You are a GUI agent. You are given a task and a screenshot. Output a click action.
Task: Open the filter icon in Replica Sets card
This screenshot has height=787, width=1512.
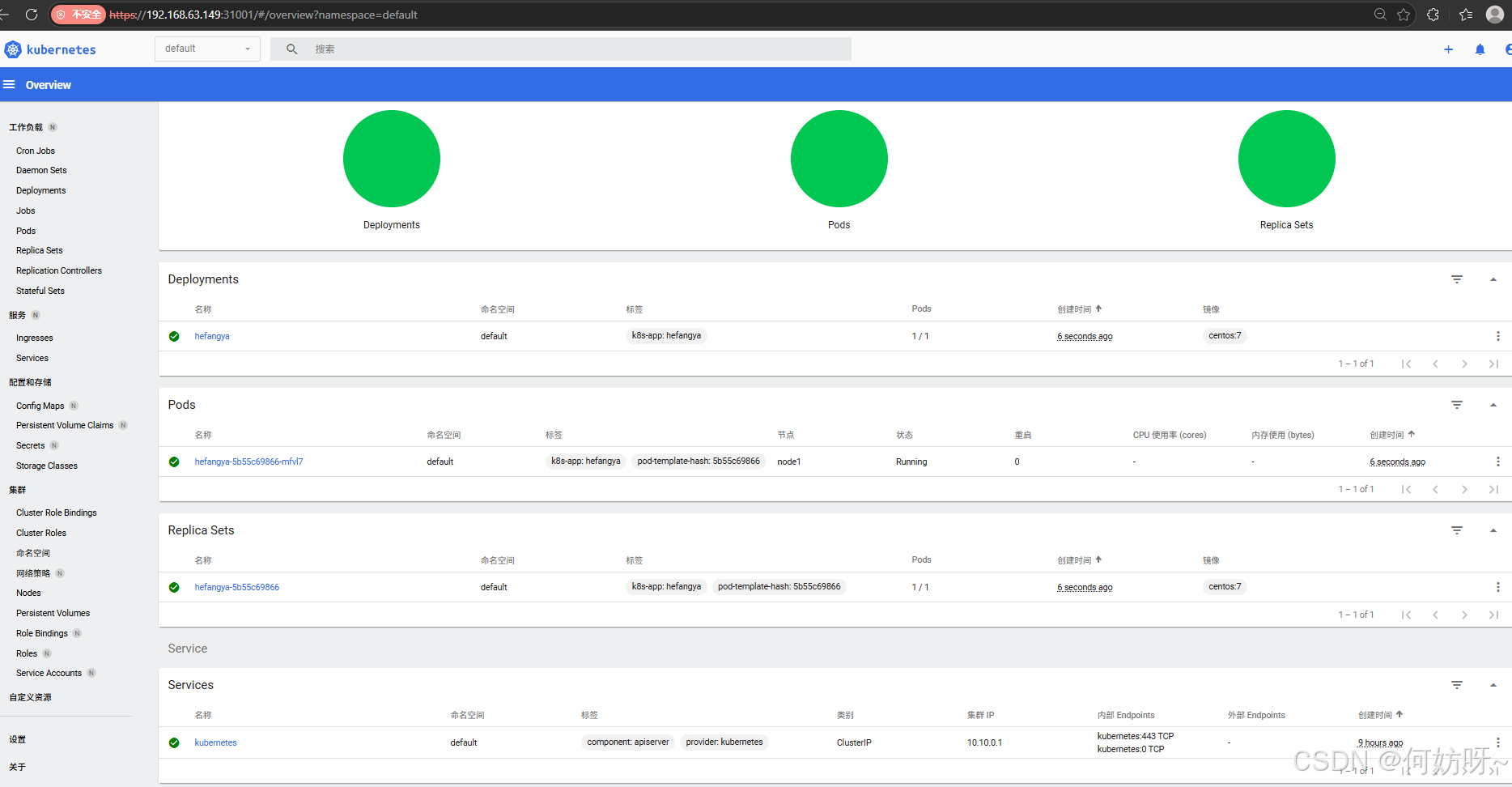(x=1457, y=530)
